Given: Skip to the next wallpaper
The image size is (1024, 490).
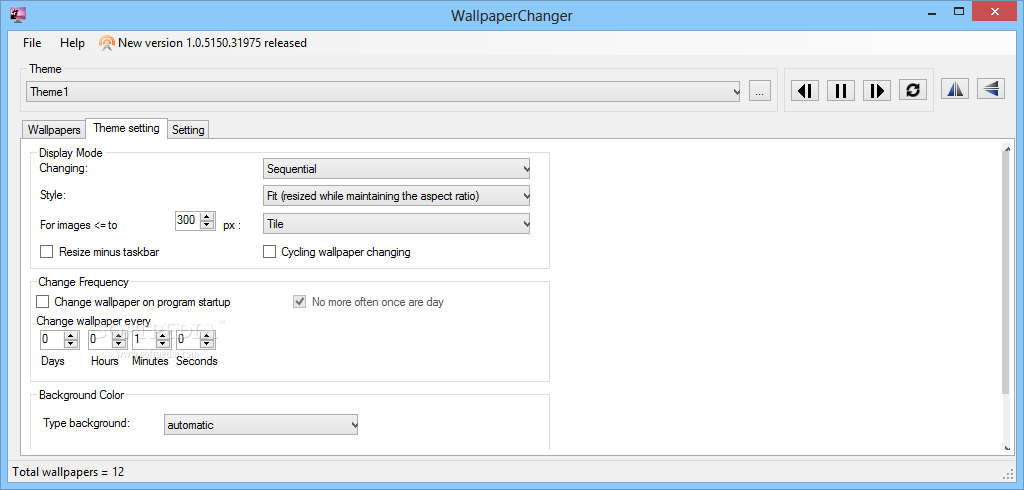Looking at the screenshot, I should click(877, 90).
